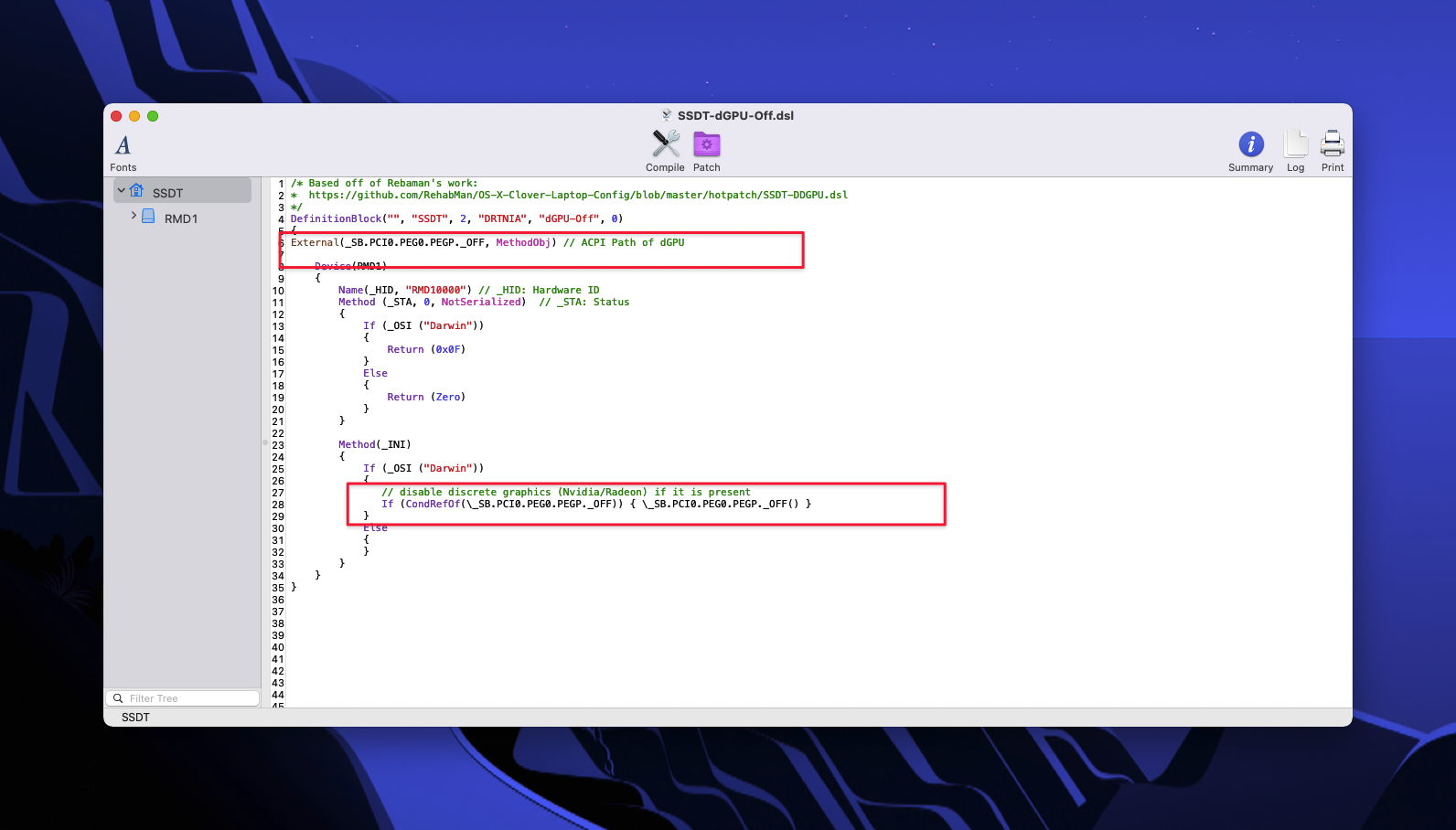Place cursor on the DefinitionBlock line
Screen dimensions: 1456x830
(455, 218)
